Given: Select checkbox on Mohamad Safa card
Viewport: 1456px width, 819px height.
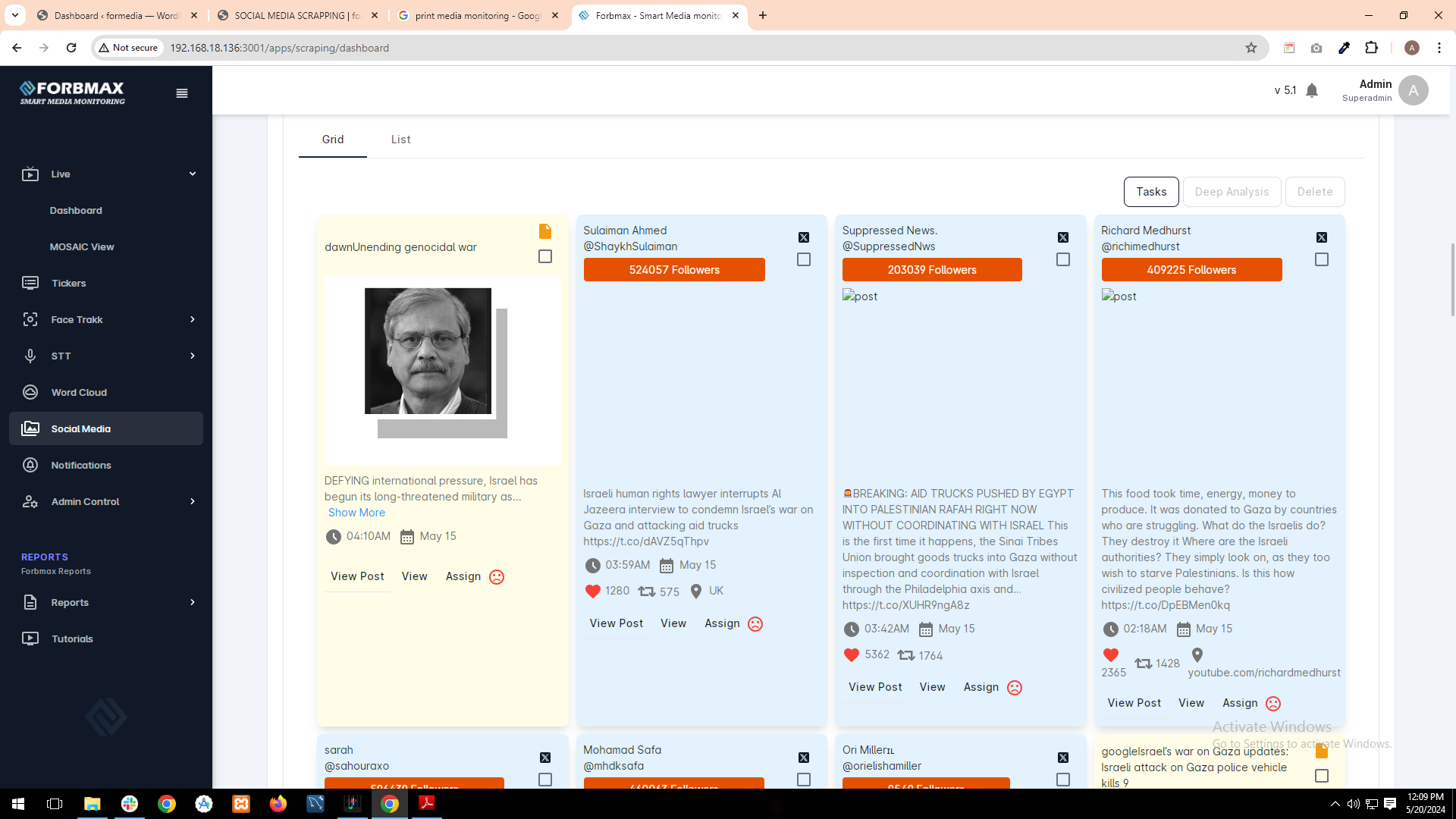Looking at the screenshot, I should tap(804, 780).
